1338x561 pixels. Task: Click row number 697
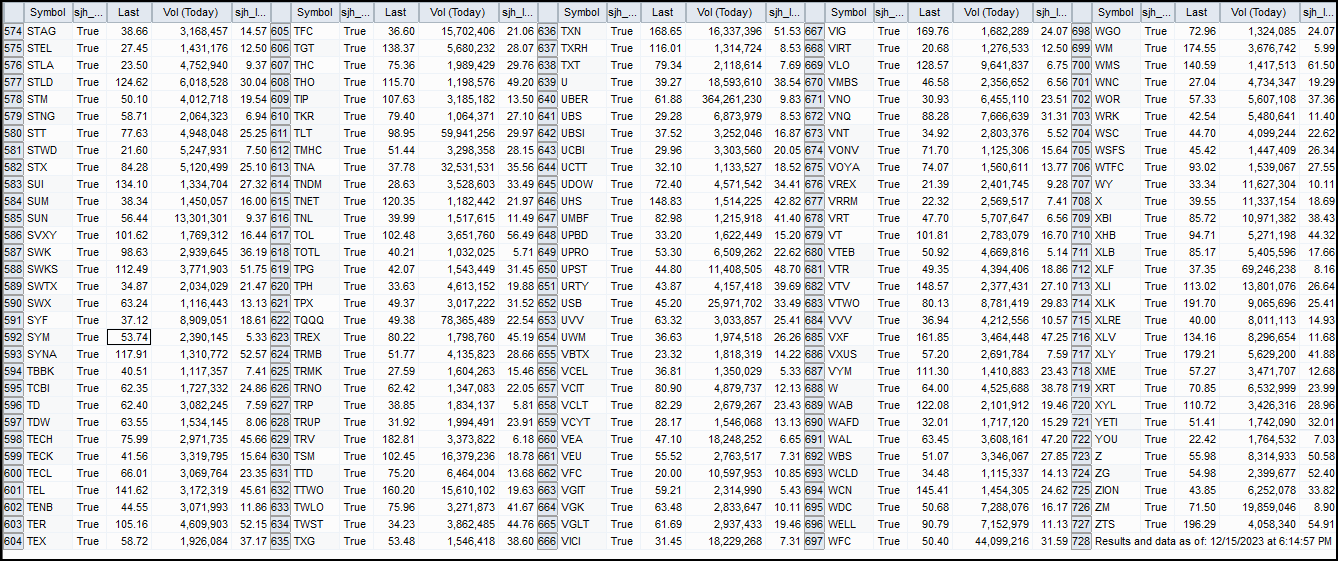click(x=814, y=541)
